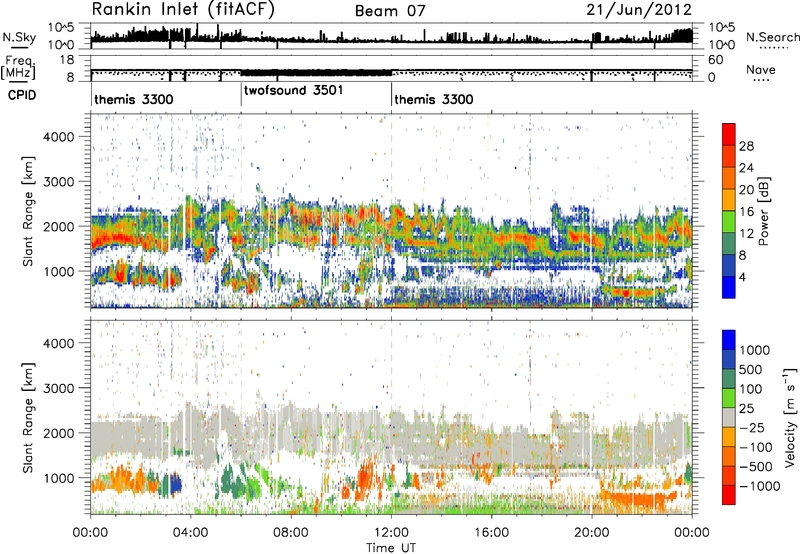
Task: Click the 'Velocity [m s-1]' colorbar title
Action: pos(791,417)
